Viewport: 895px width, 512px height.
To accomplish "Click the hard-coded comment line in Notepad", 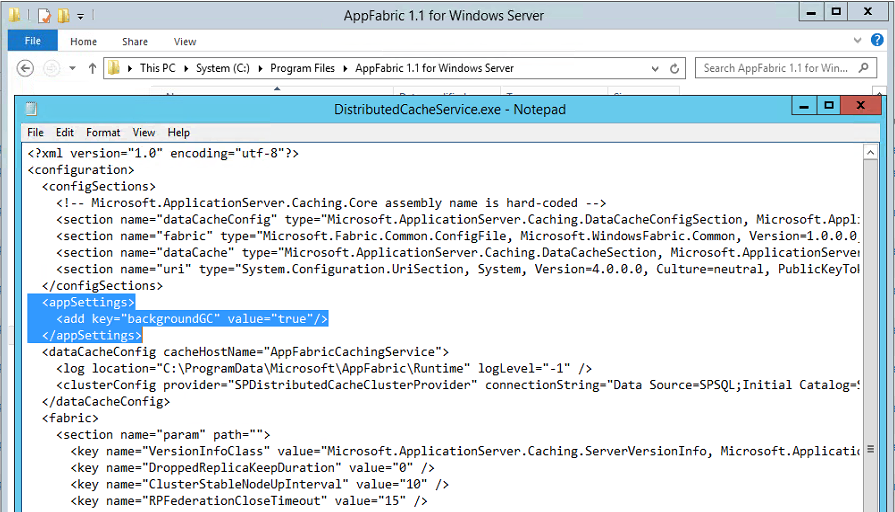I will point(331,203).
